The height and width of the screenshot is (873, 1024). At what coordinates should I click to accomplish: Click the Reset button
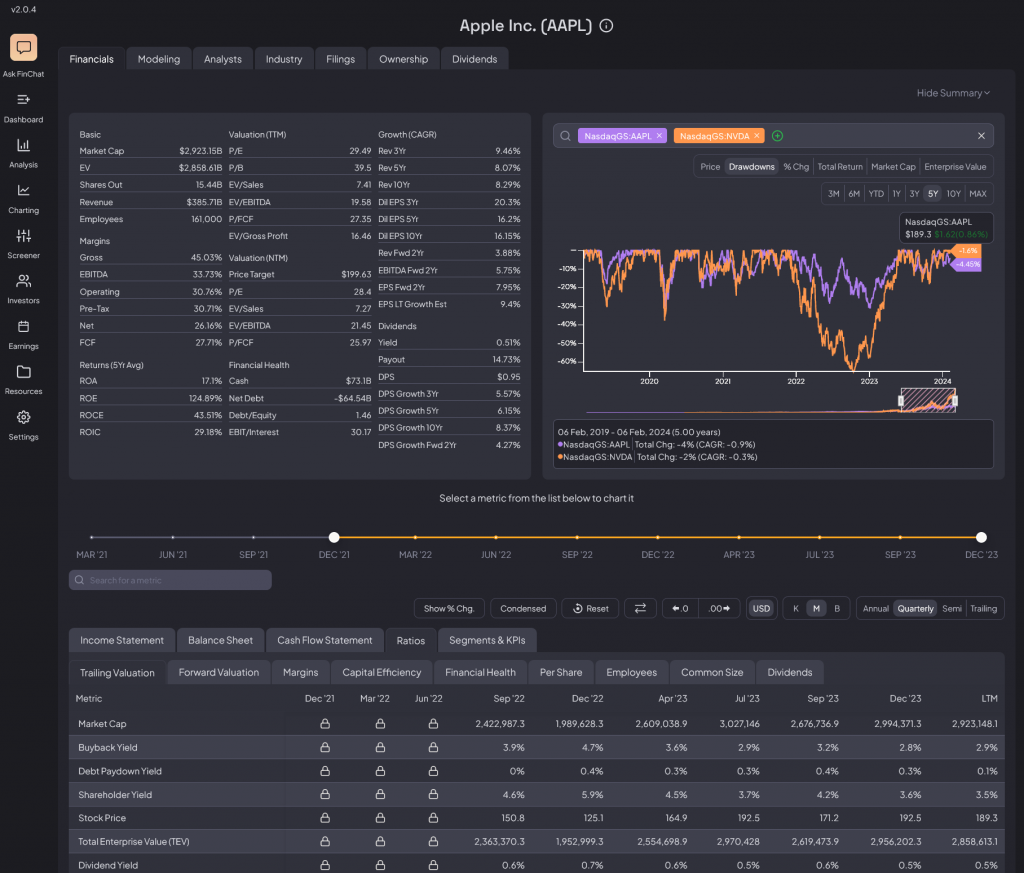pos(590,608)
